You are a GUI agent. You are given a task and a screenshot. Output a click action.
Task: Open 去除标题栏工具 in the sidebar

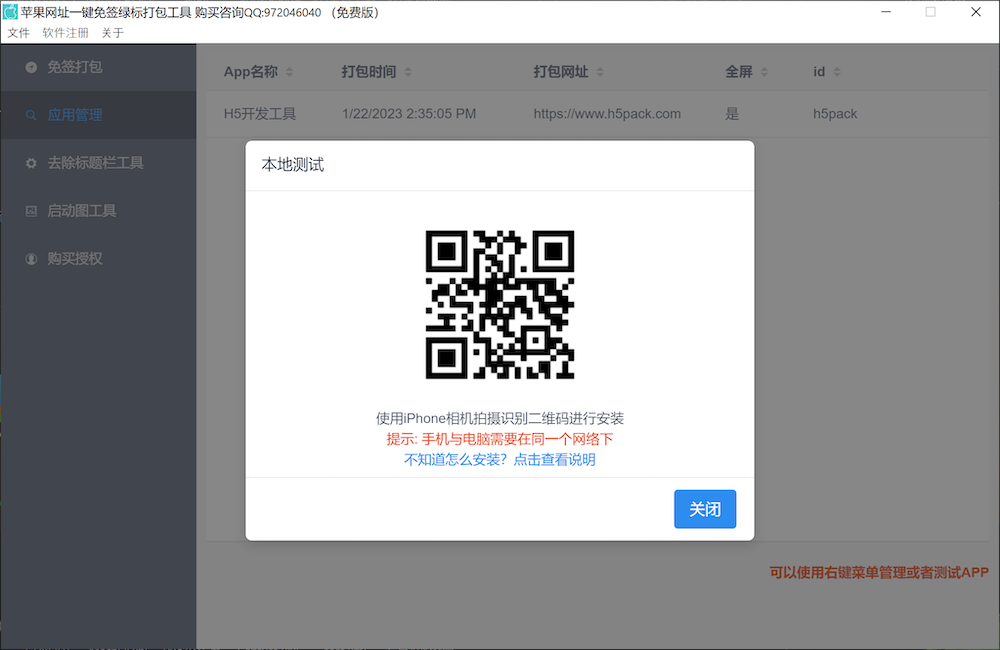click(x=98, y=163)
